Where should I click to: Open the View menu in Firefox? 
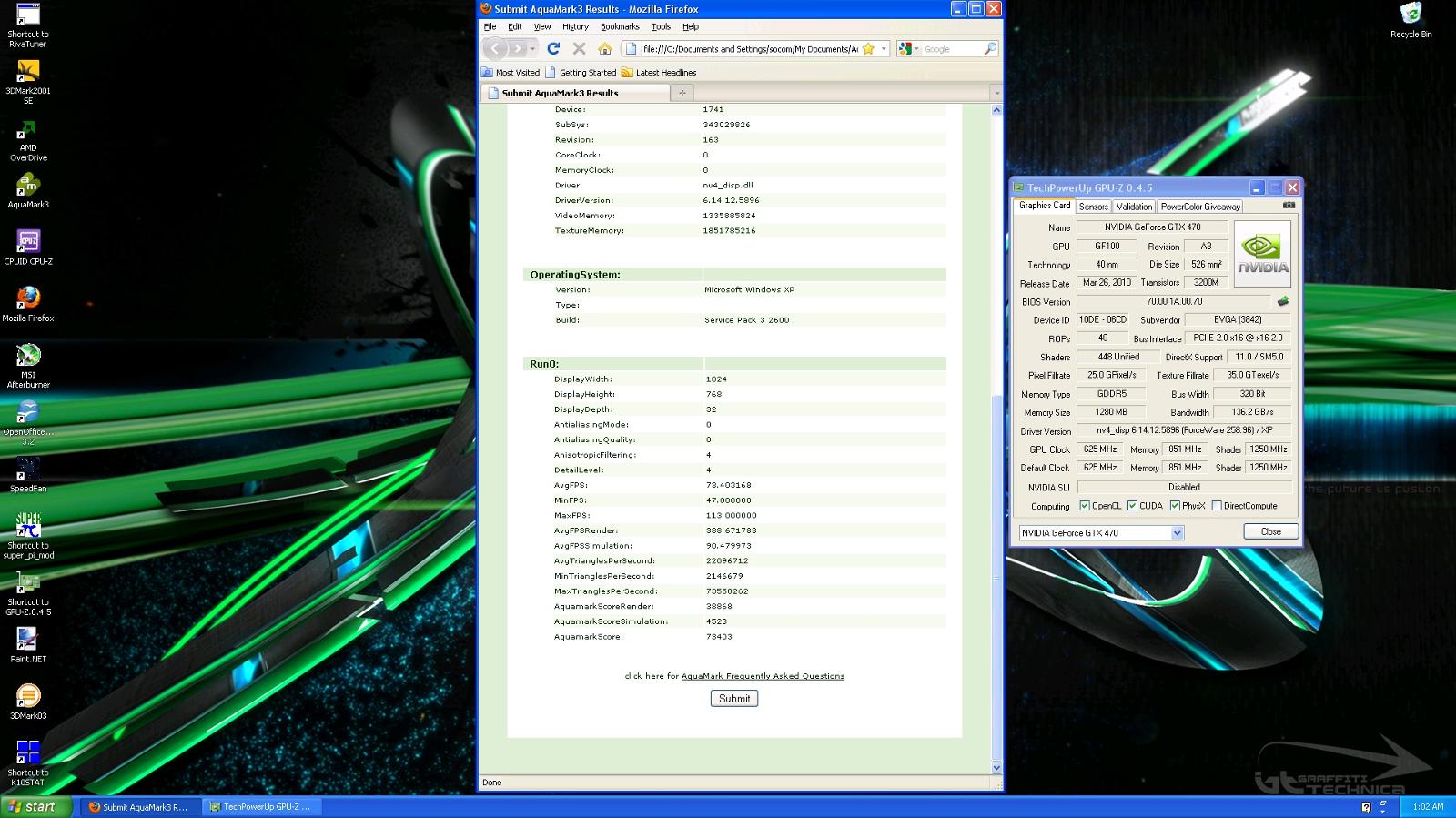coord(542,26)
